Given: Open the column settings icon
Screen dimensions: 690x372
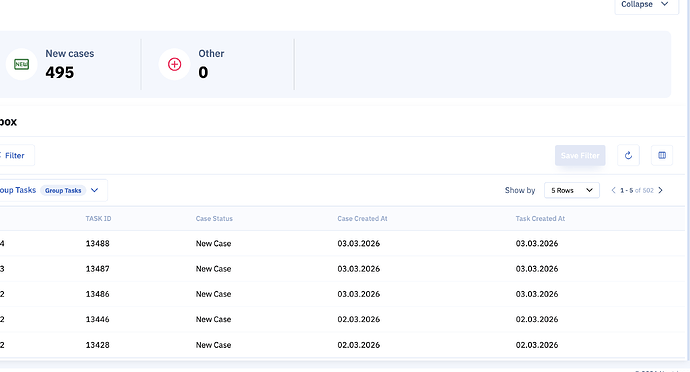Looking at the screenshot, I should [x=662, y=155].
